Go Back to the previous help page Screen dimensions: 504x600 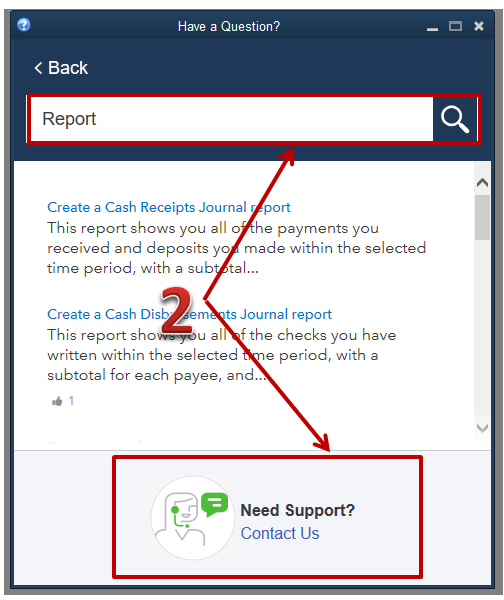point(61,68)
